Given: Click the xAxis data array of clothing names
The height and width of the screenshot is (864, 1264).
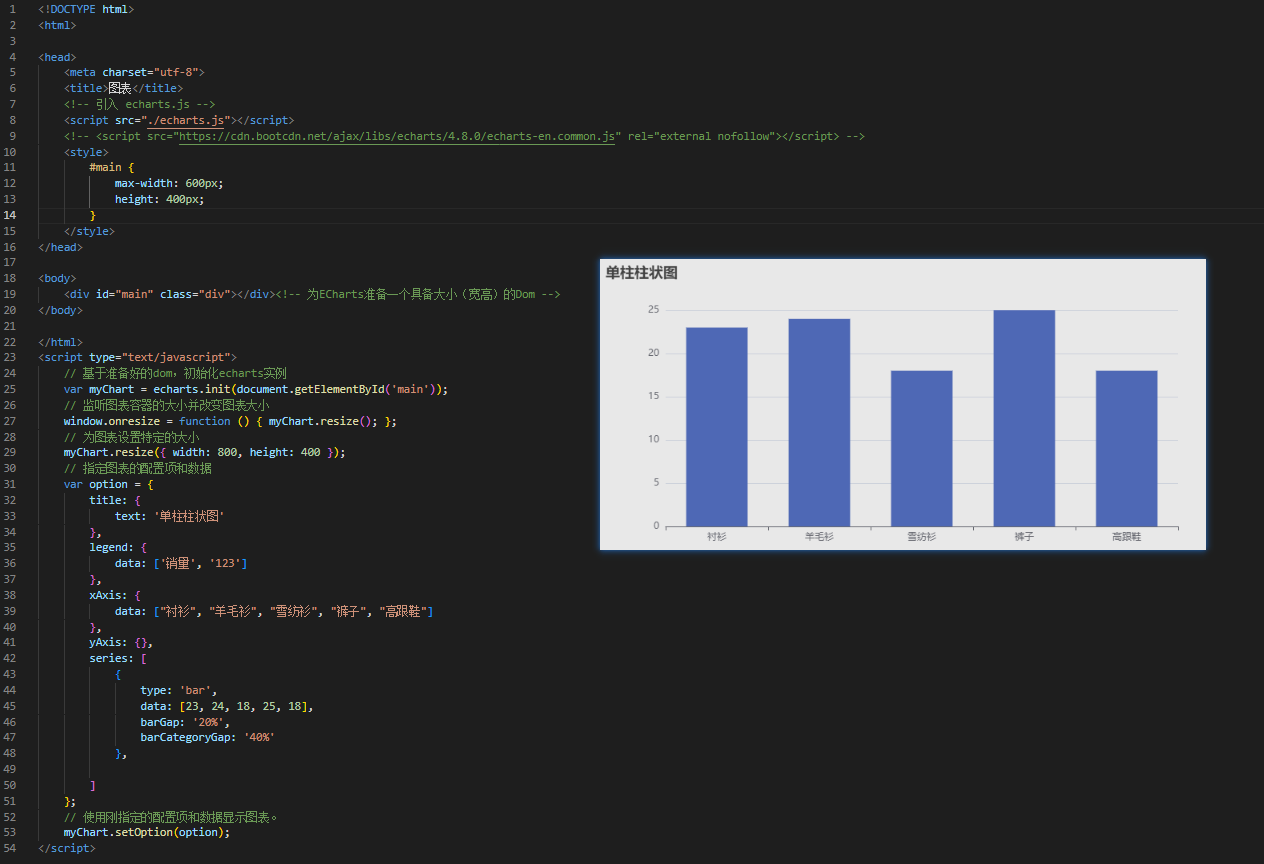Looking at the screenshot, I should (x=274, y=611).
